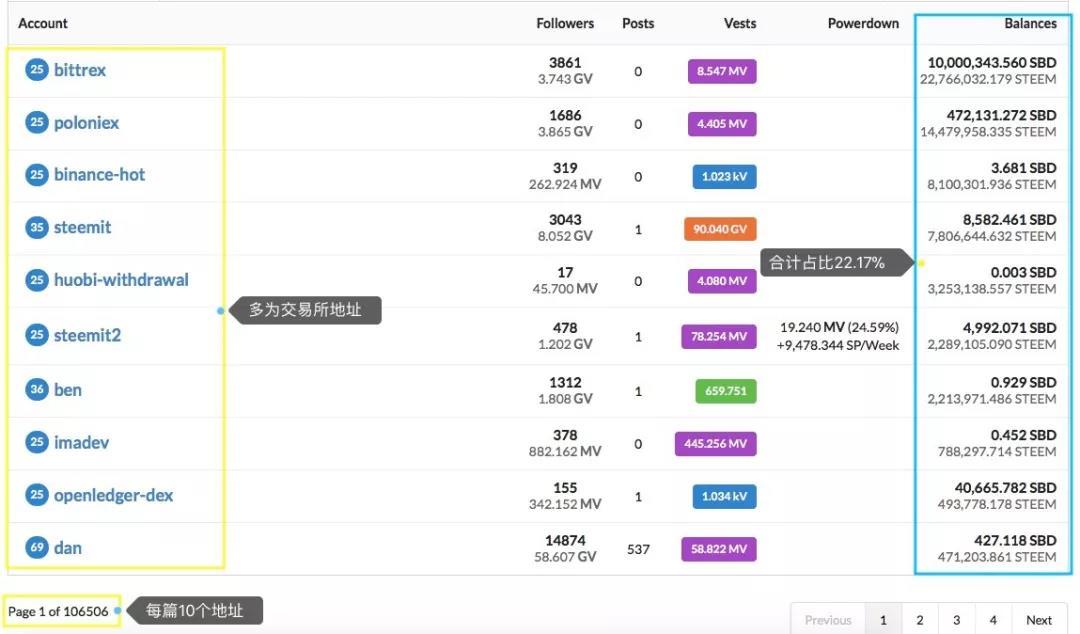1080x634 pixels.
Task: Go to pagination page 2
Action: [920, 620]
